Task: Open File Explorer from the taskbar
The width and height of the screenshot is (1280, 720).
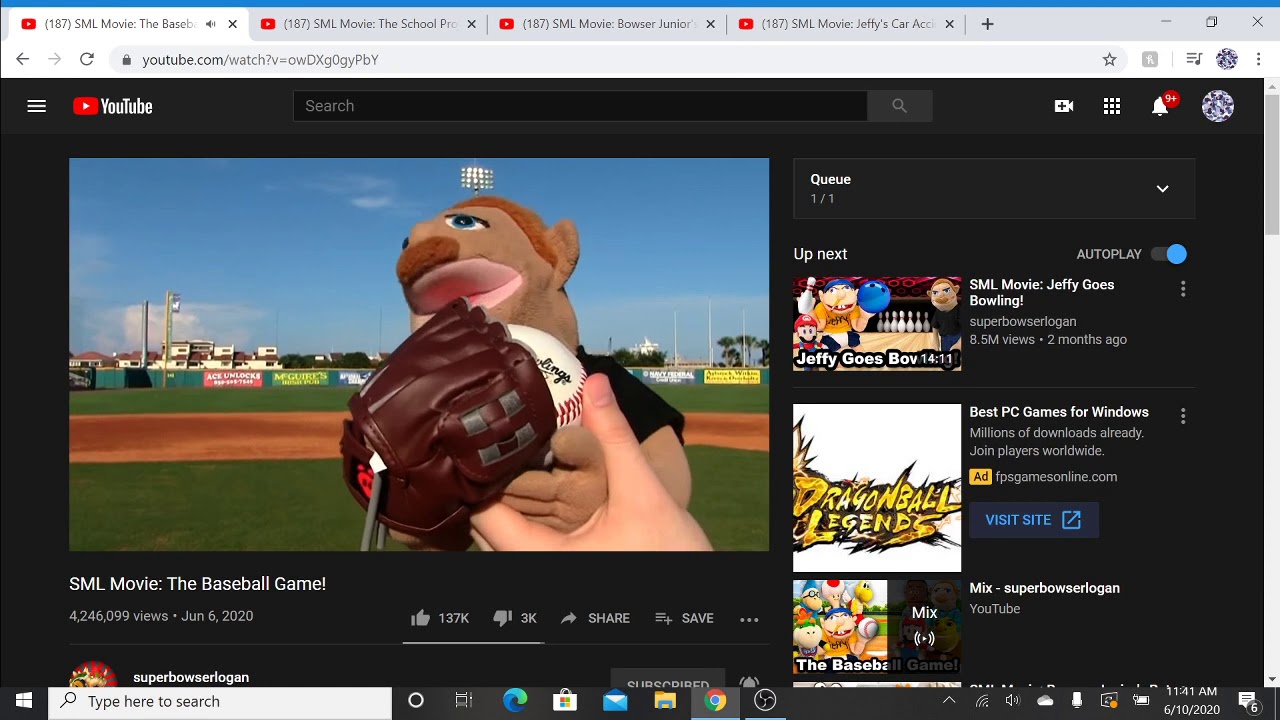Action: tap(665, 701)
